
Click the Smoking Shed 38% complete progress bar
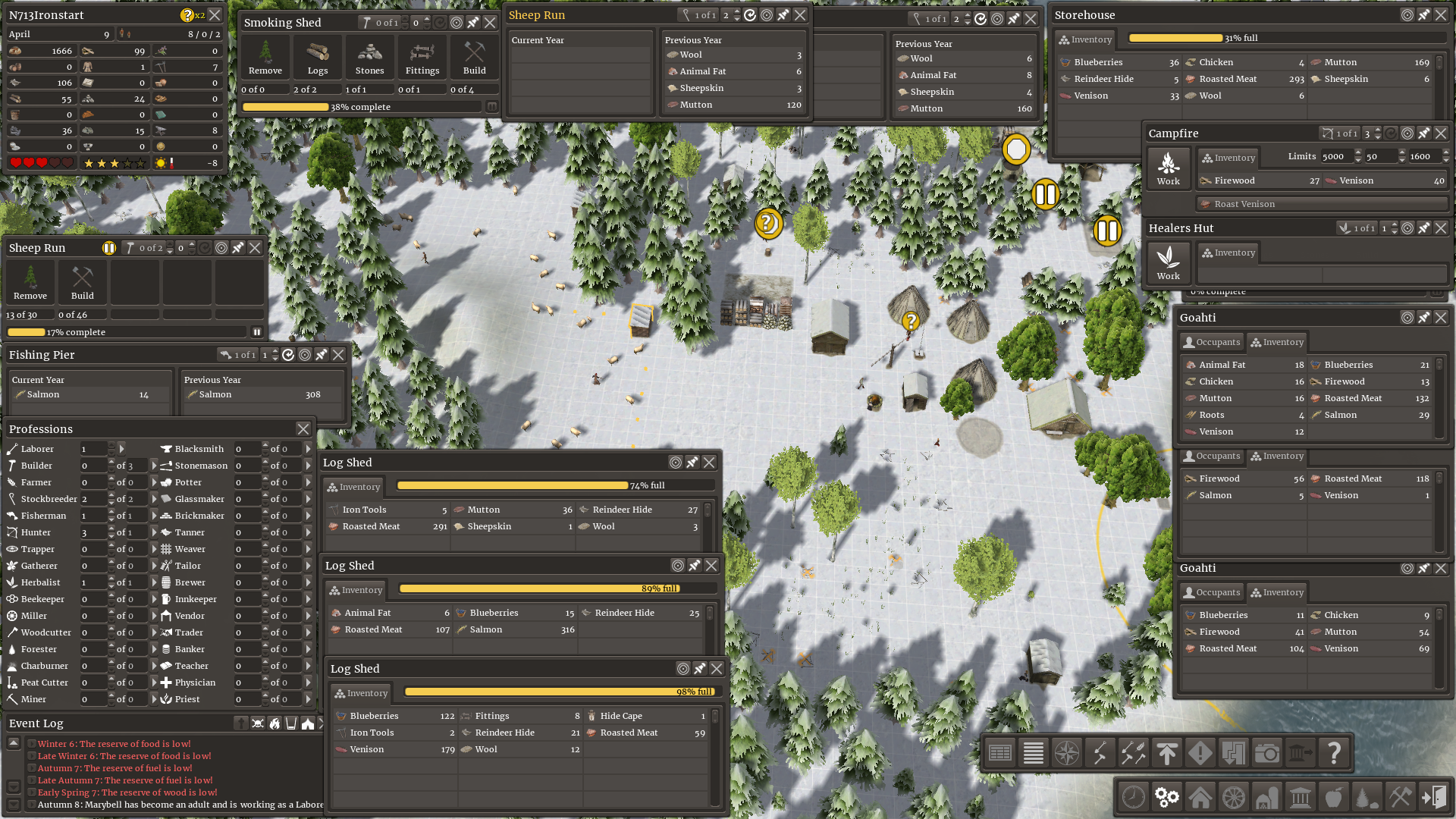362,107
